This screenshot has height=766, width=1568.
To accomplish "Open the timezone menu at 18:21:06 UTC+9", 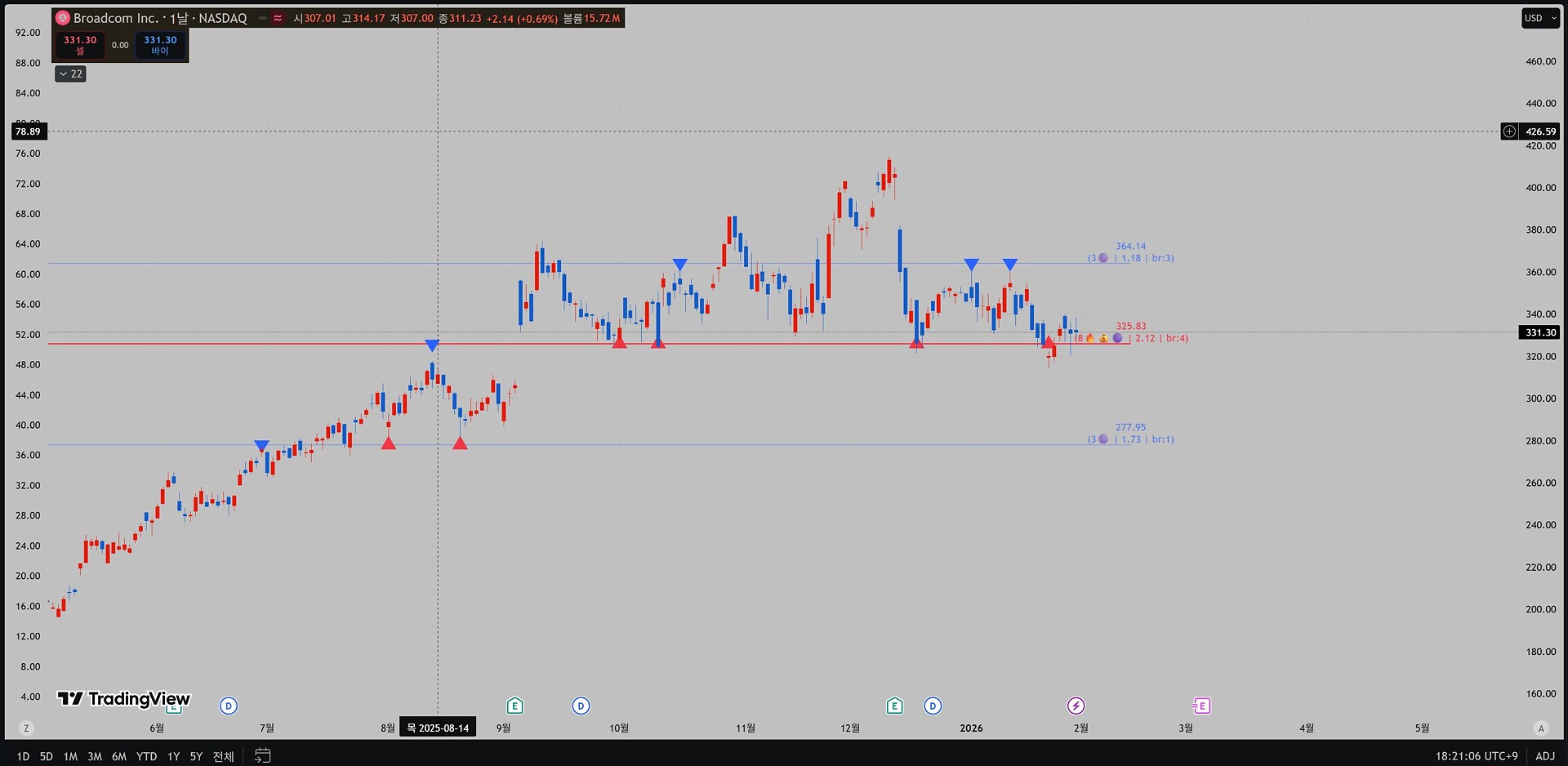I will [1477, 756].
